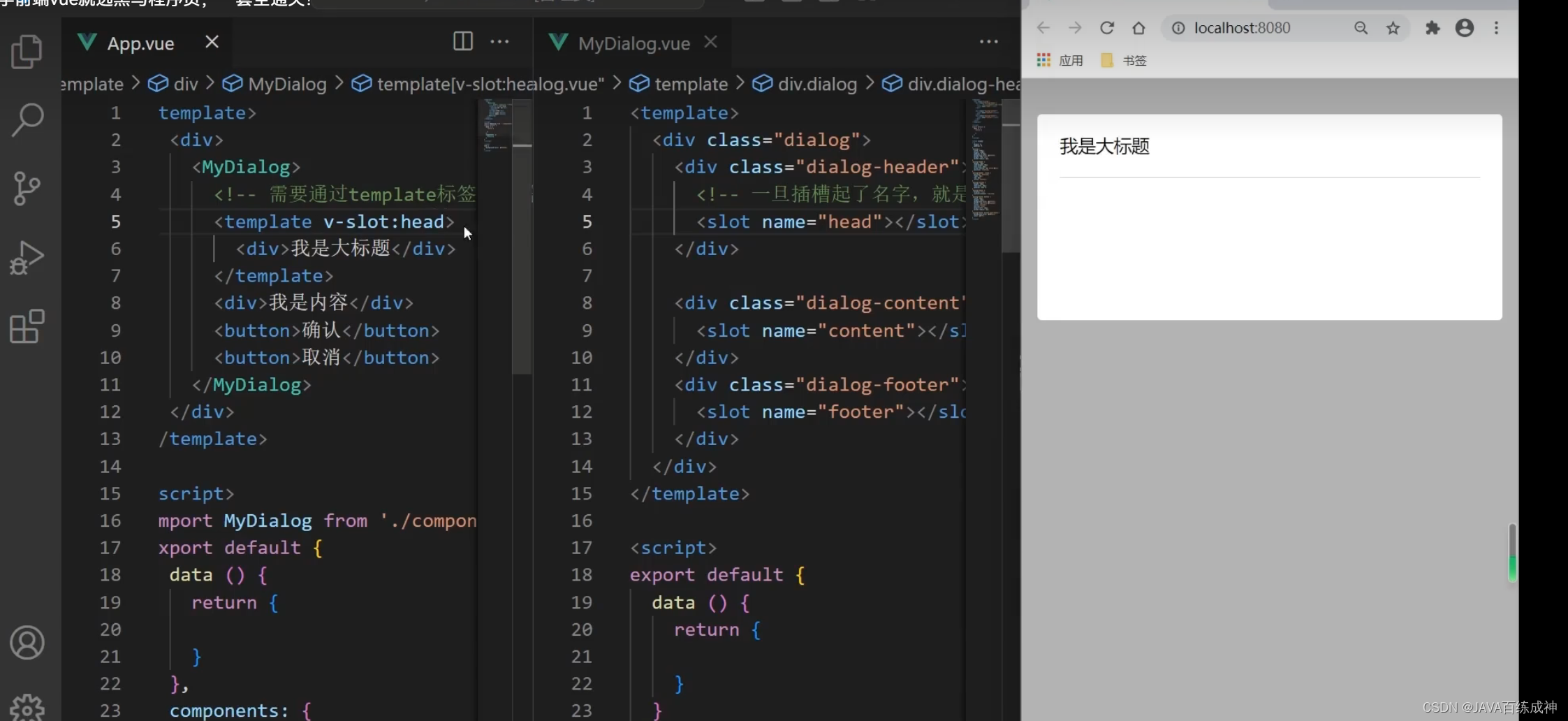Viewport: 1568px width, 721px height.
Task: Go back in the browser
Action: coord(1043,28)
